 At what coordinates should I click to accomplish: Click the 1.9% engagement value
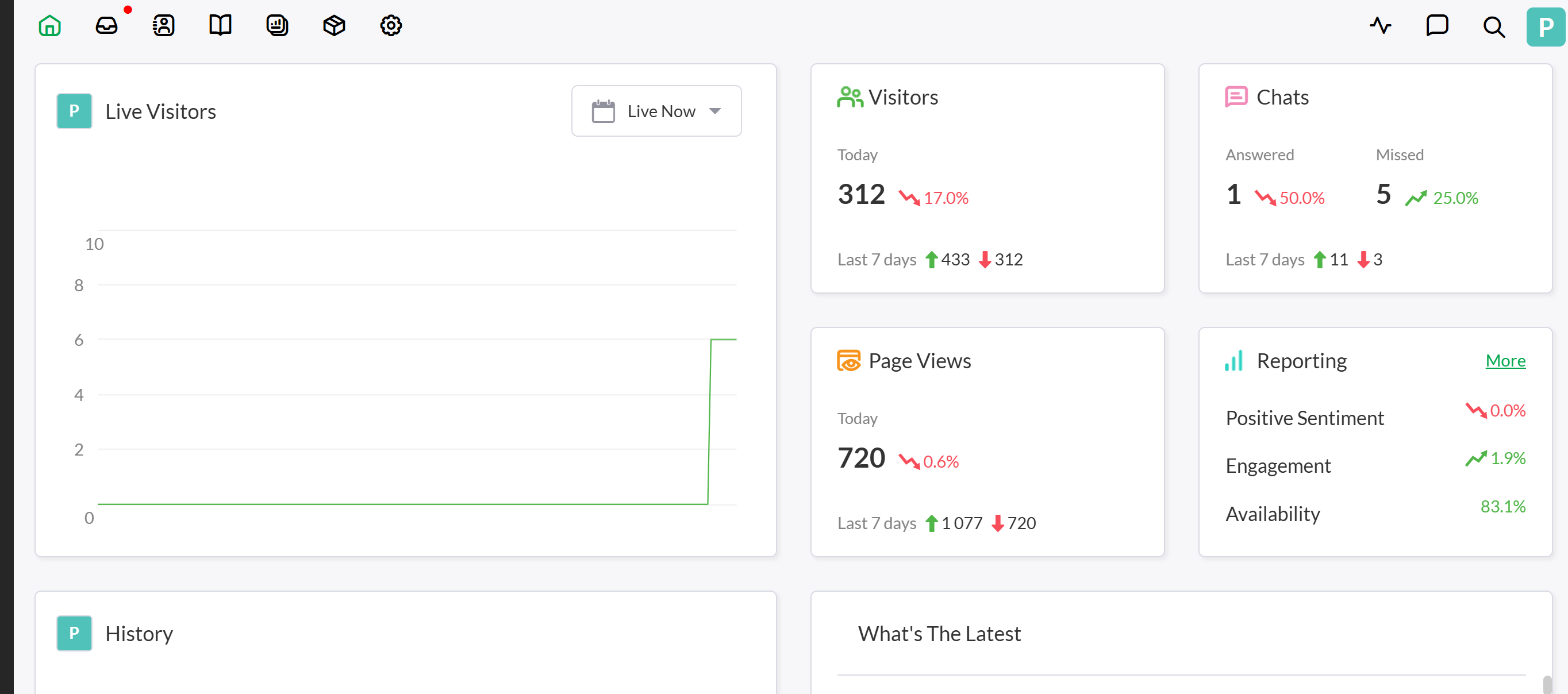[x=1508, y=458]
